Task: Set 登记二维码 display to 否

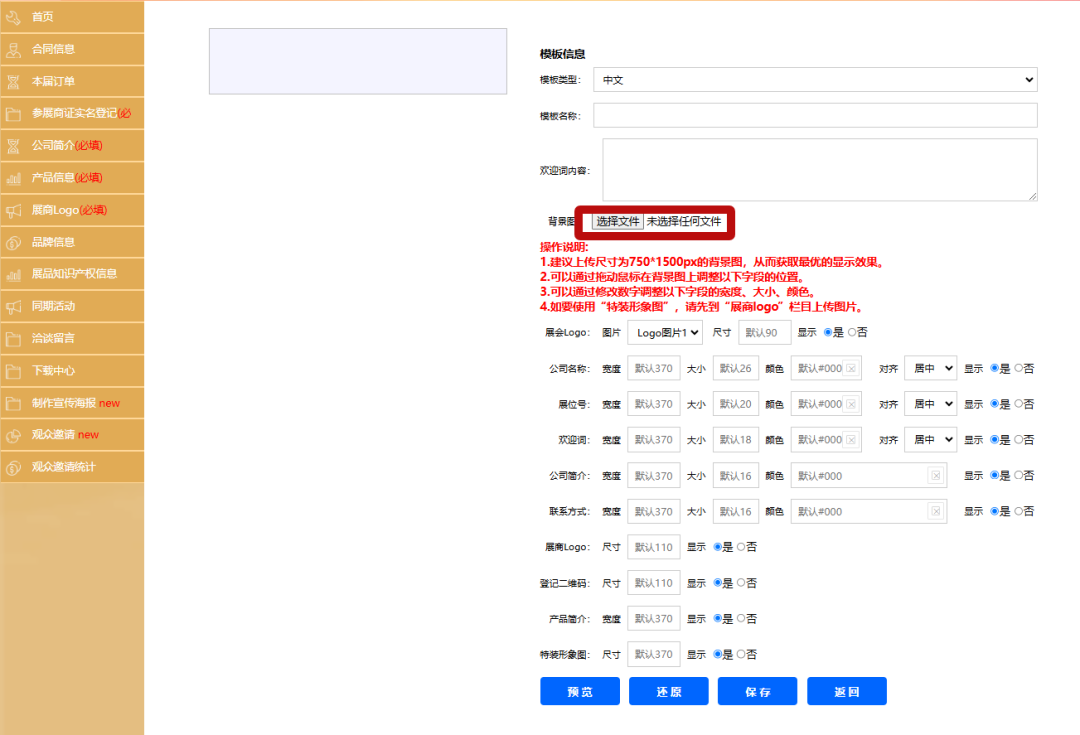Action: pyautogui.click(x=741, y=583)
